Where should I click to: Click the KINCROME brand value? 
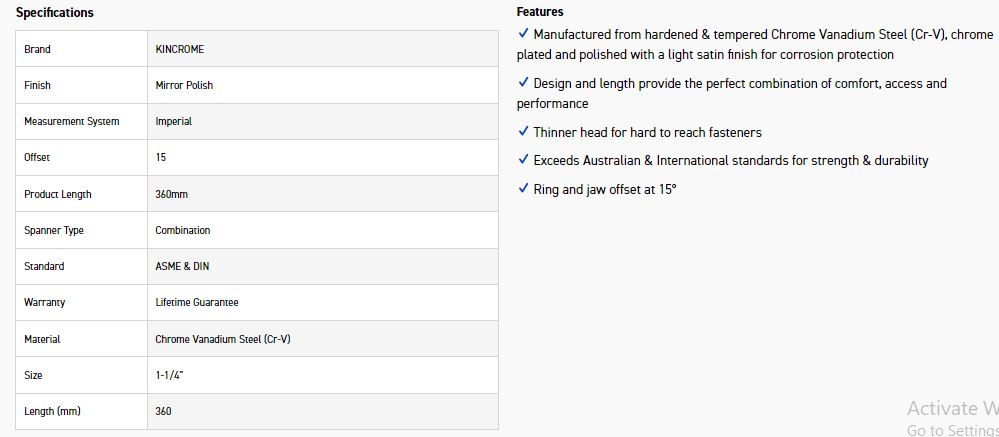(180, 49)
